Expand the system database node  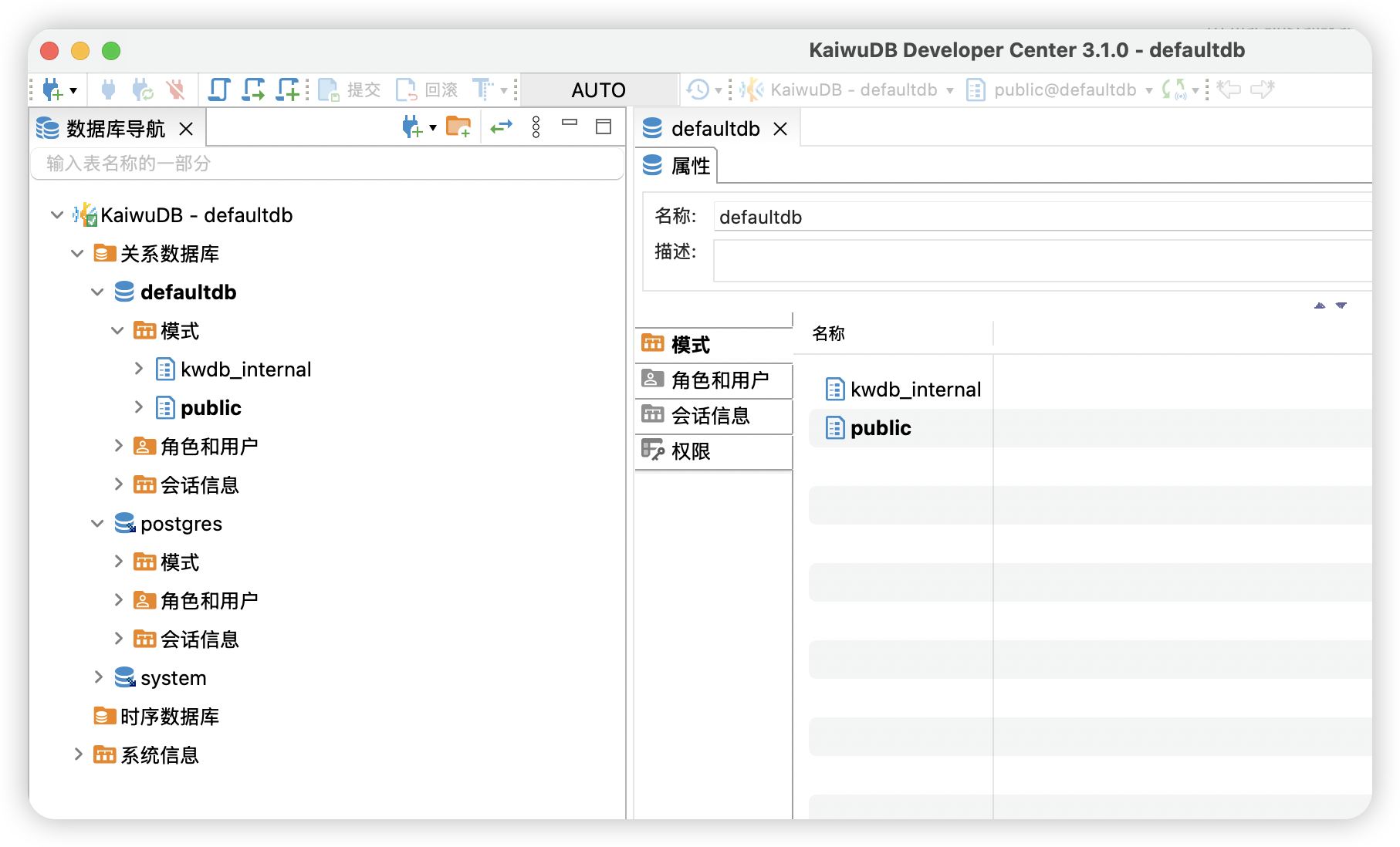pos(98,677)
